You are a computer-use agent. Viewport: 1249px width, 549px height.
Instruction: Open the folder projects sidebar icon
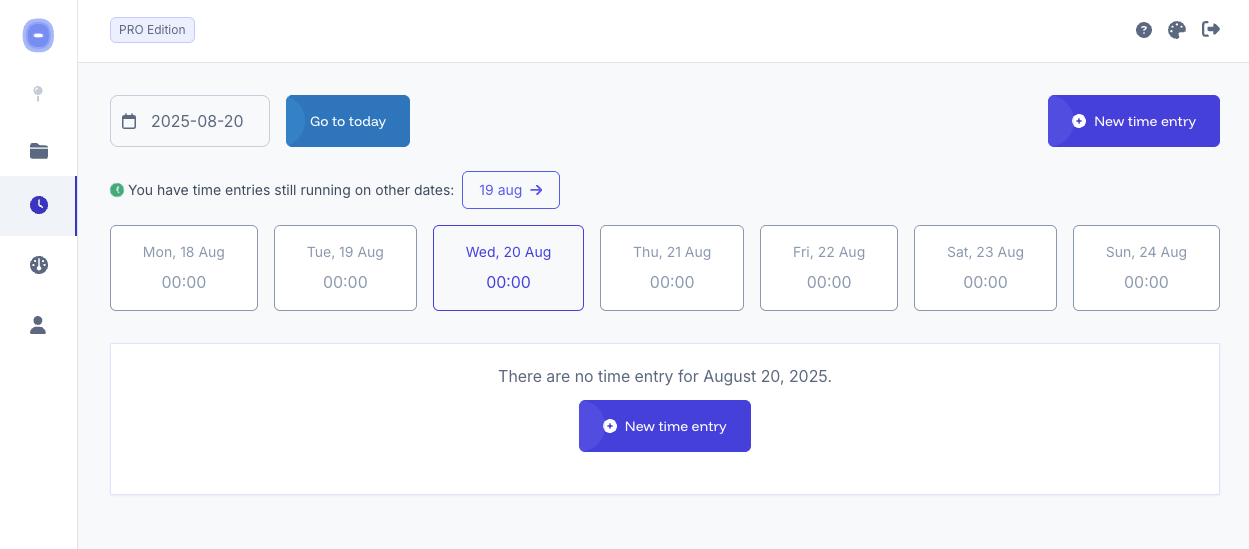[39, 151]
